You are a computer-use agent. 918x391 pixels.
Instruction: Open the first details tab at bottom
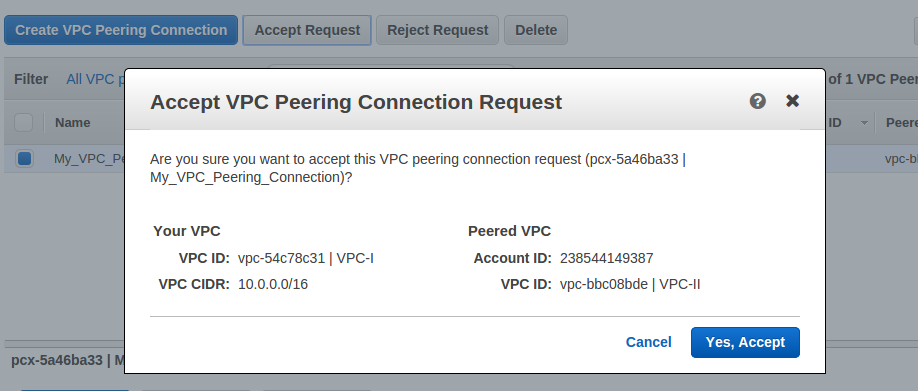[74, 390]
